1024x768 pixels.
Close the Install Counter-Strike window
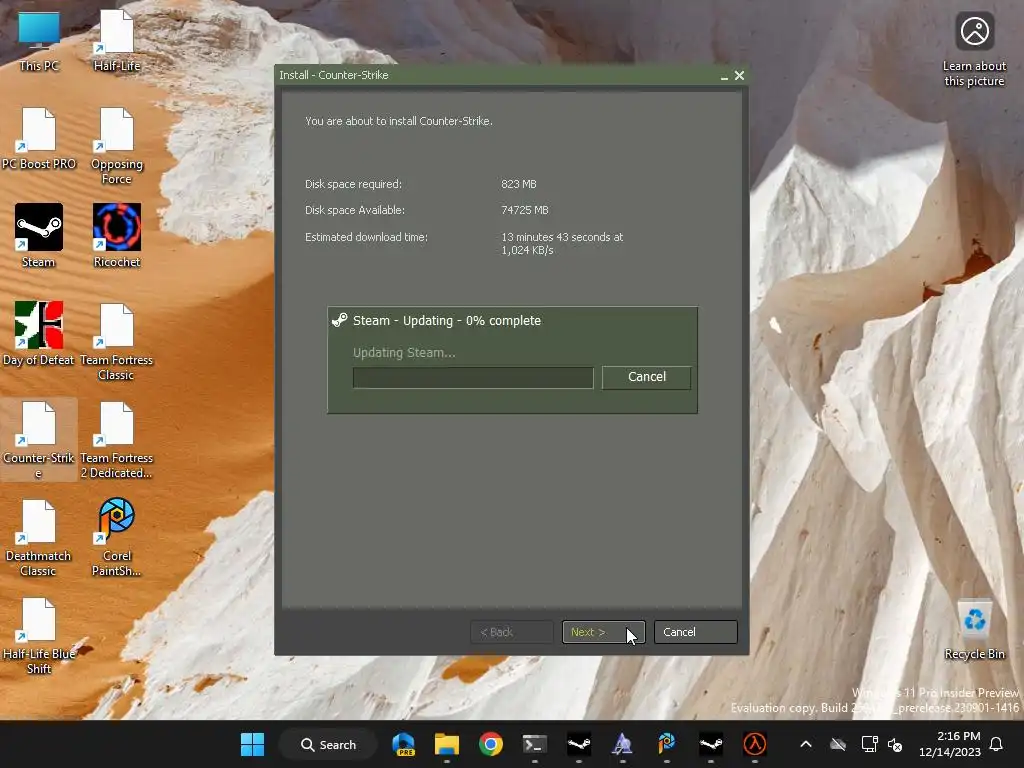tap(739, 76)
